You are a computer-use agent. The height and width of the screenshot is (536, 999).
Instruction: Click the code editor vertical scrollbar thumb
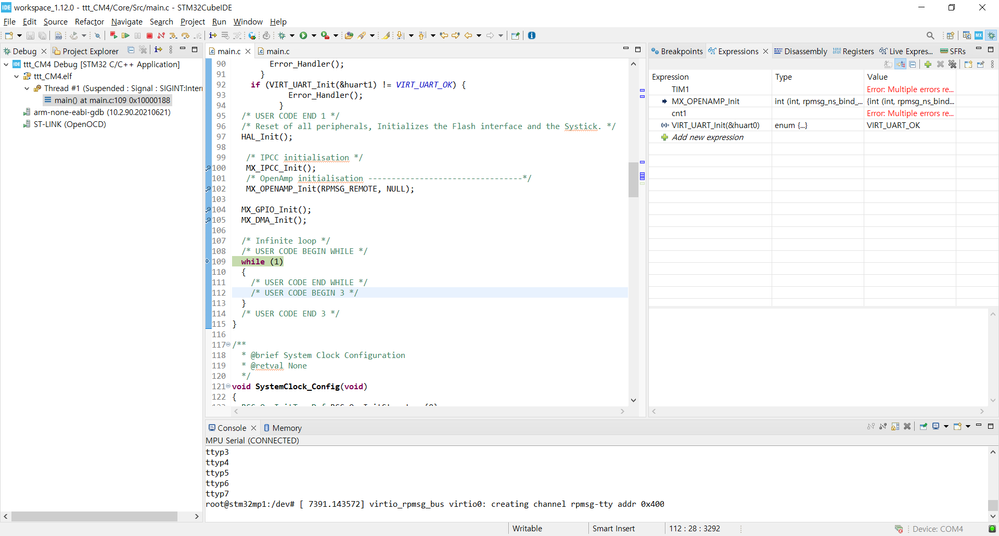point(633,180)
